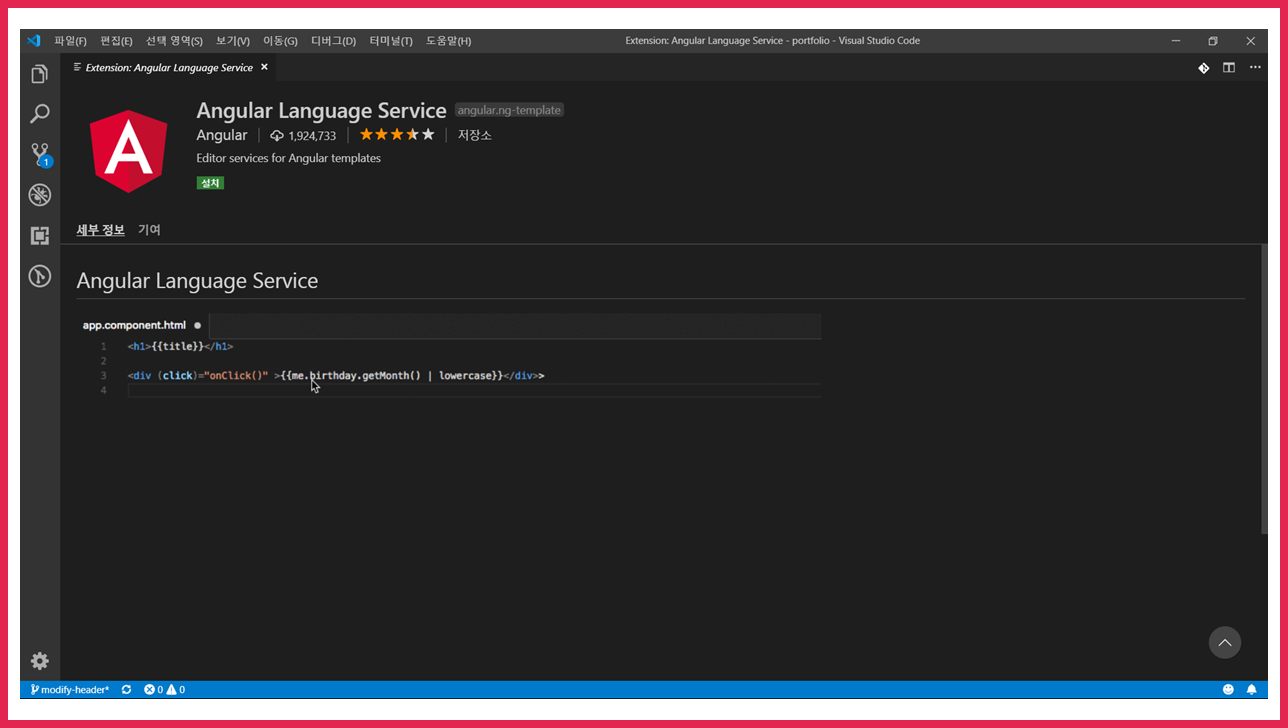Open the Extensions view in activity bar
This screenshot has height=728, width=1288.
tap(39, 236)
